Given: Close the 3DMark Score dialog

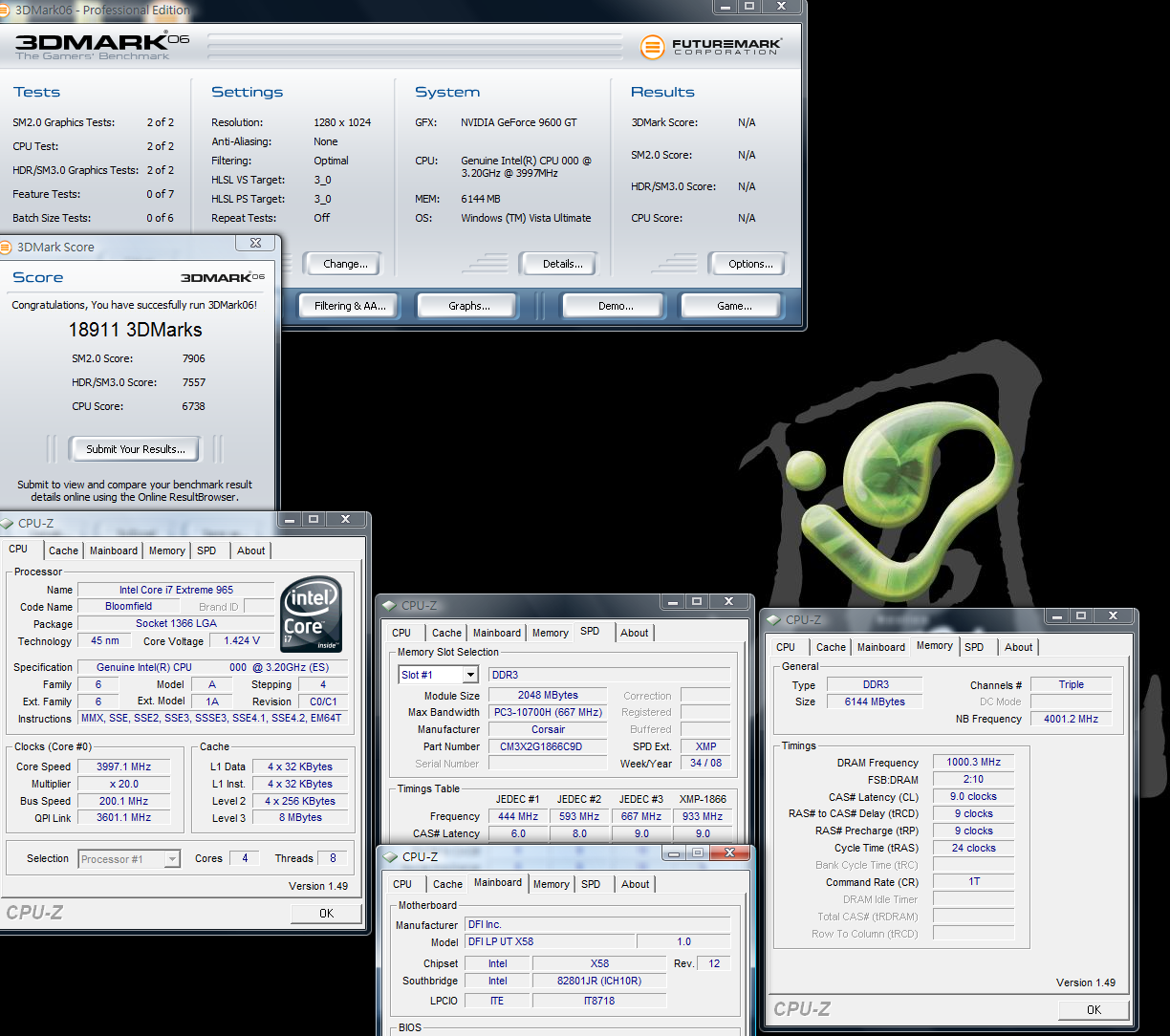Looking at the screenshot, I should point(256,245).
